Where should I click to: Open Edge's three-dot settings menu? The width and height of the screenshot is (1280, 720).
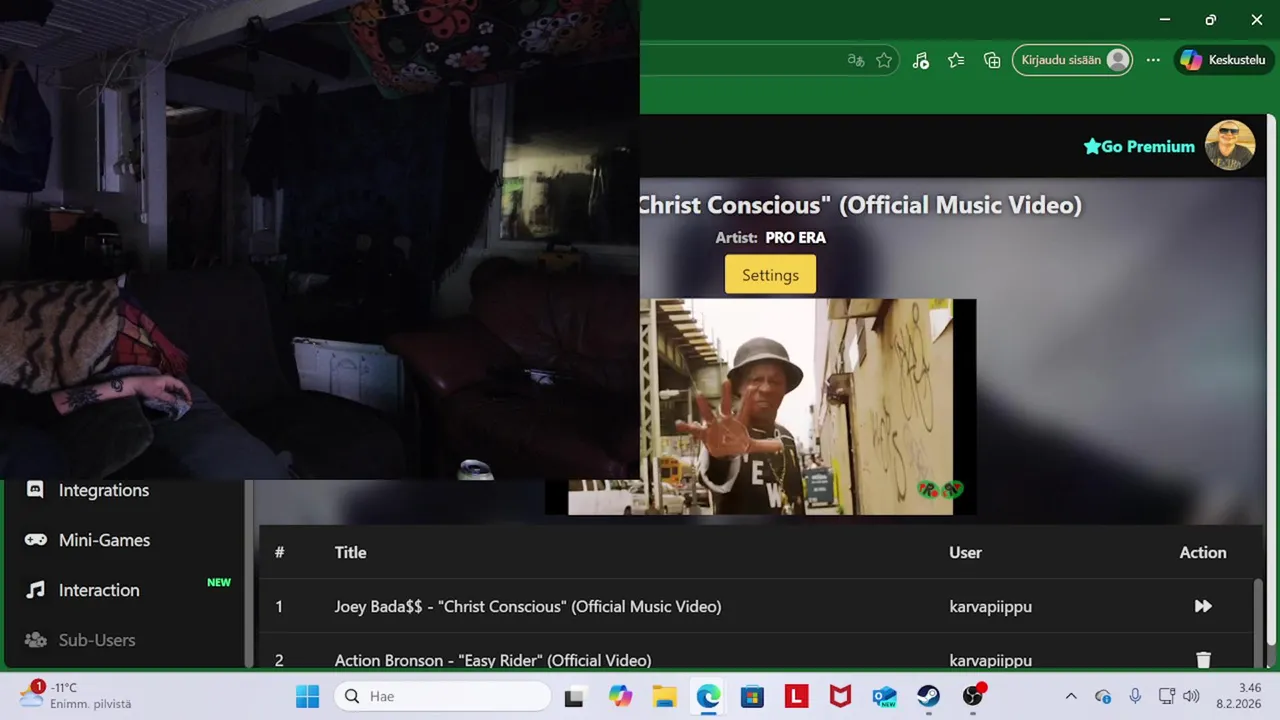1153,60
